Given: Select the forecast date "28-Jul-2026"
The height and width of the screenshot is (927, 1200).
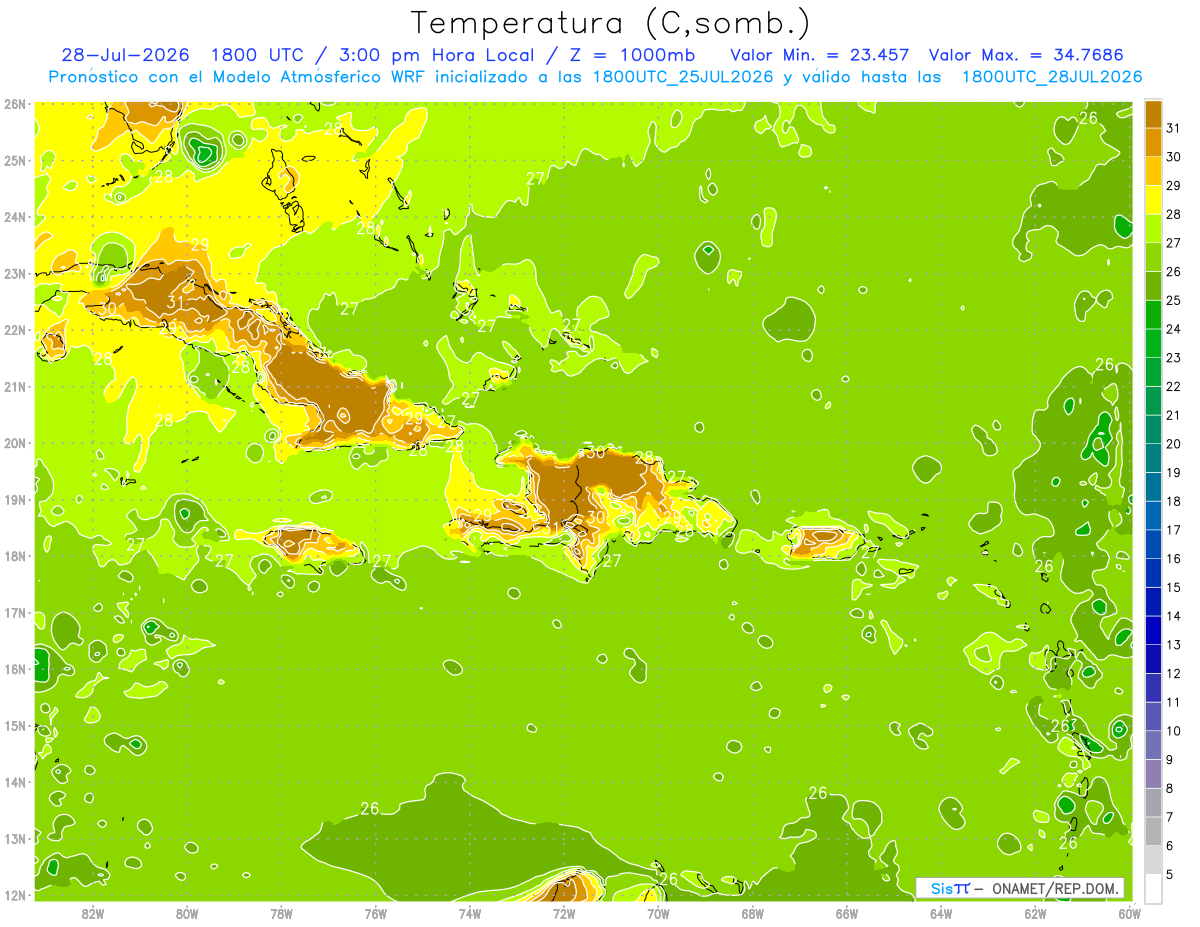Looking at the screenshot, I should (128, 55).
